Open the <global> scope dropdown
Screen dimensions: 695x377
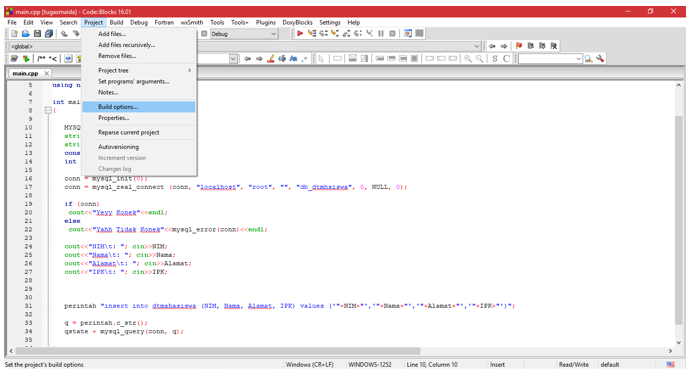tap(44, 46)
